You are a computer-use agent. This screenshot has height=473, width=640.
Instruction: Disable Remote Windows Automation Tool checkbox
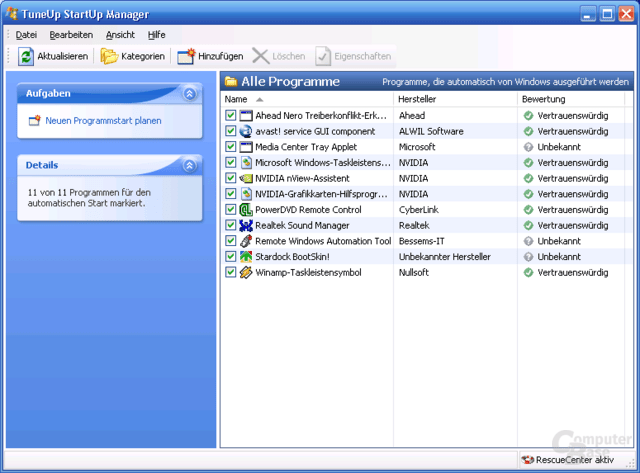pos(231,241)
